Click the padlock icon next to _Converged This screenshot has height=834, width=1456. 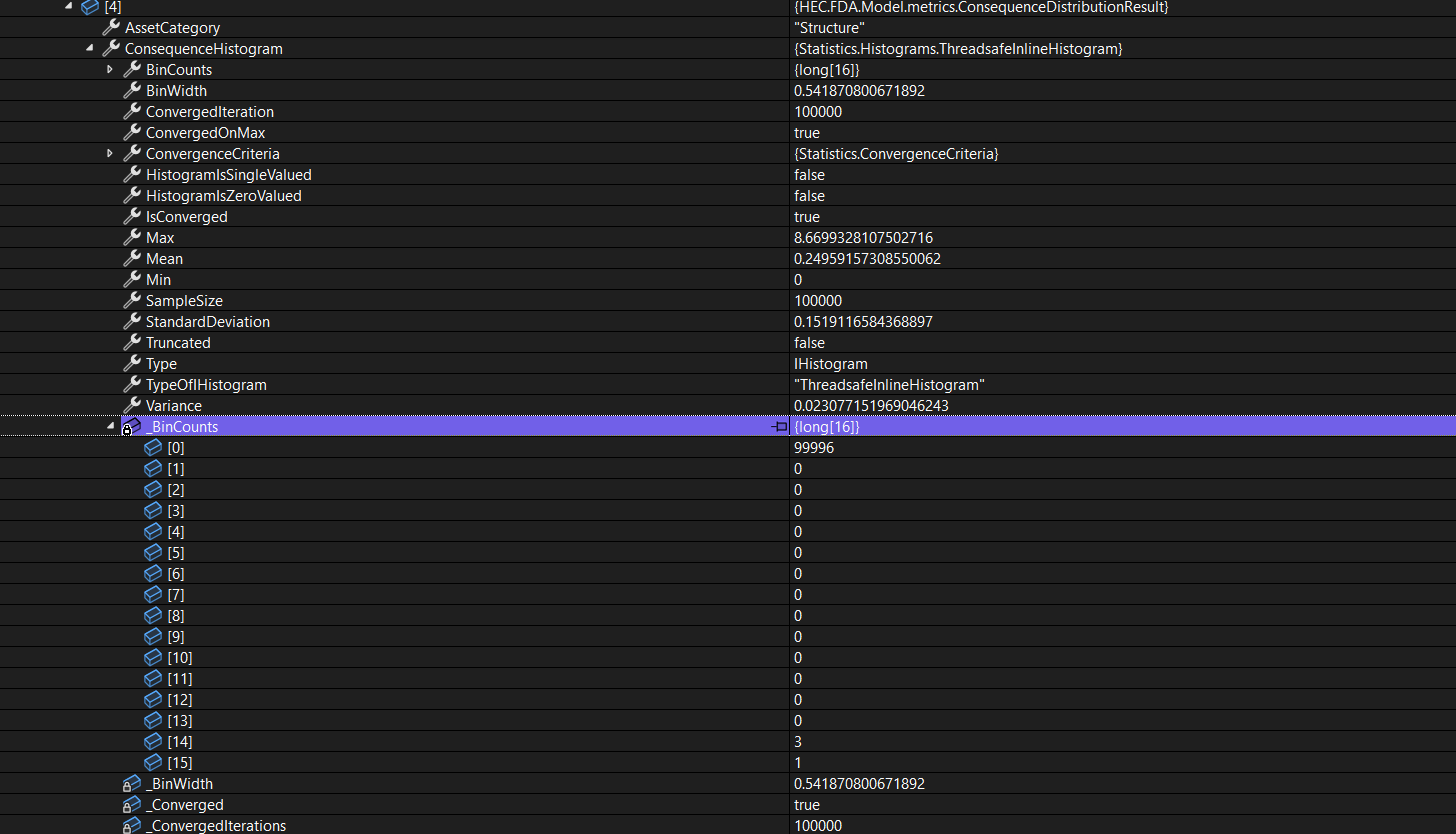pyautogui.click(x=132, y=804)
